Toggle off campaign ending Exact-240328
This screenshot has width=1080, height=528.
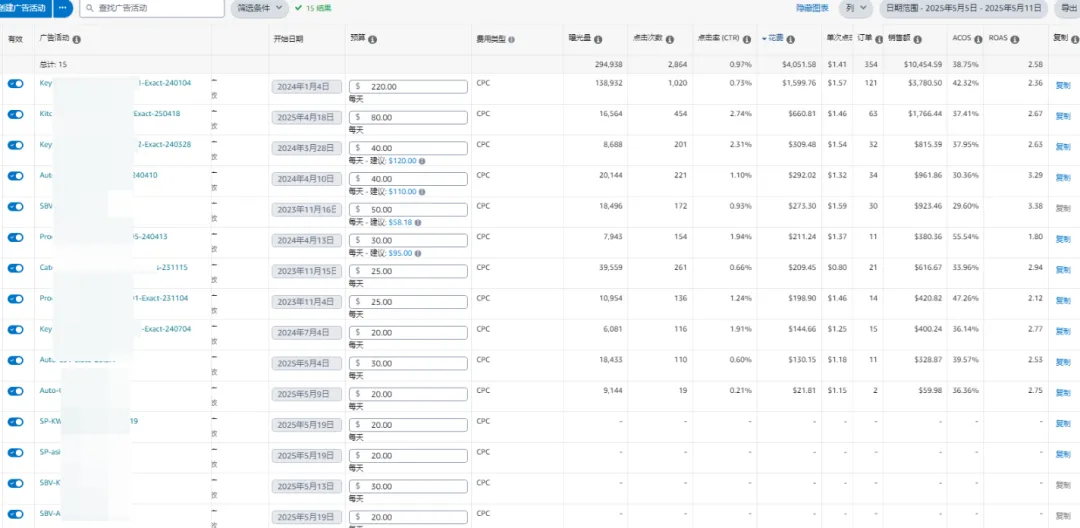coord(16,145)
